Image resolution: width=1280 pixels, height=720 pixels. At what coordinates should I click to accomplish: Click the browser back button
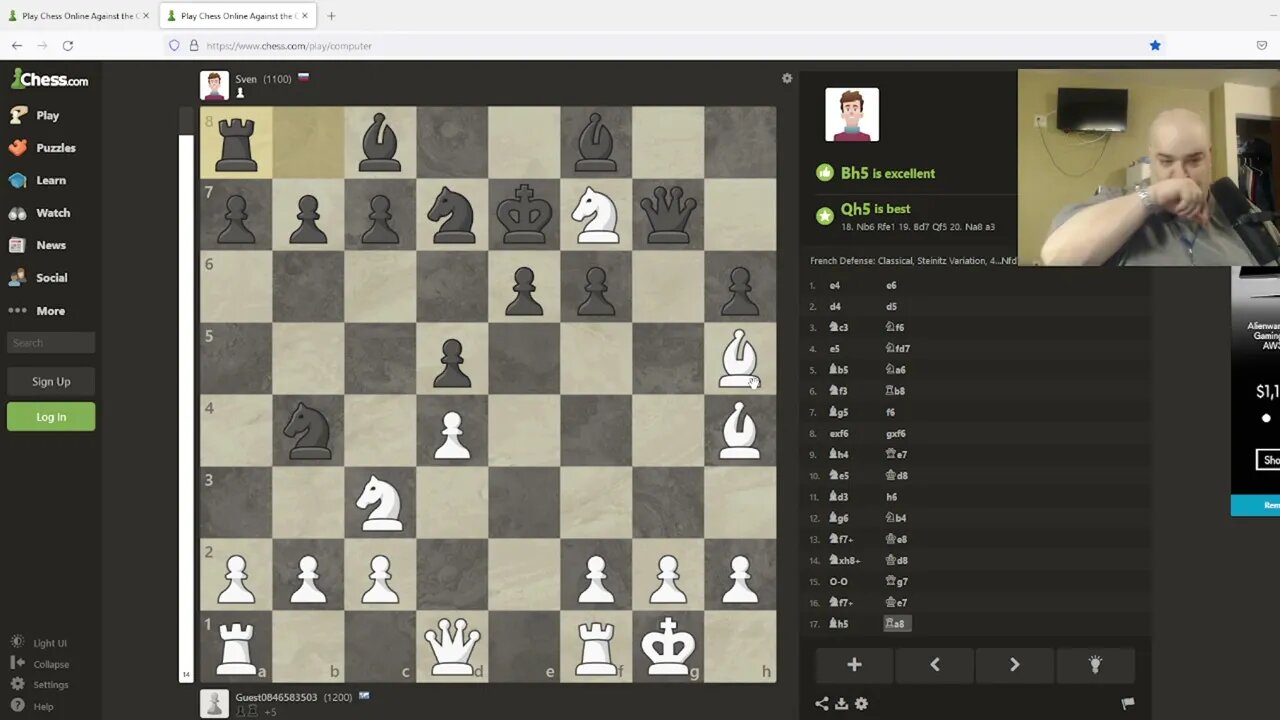[17, 45]
